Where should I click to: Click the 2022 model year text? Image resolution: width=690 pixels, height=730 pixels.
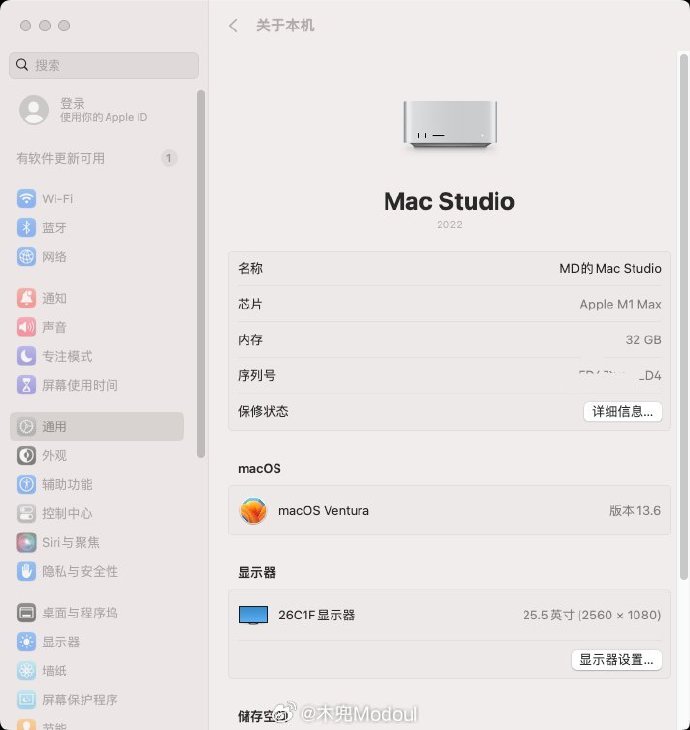click(x=450, y=224)
